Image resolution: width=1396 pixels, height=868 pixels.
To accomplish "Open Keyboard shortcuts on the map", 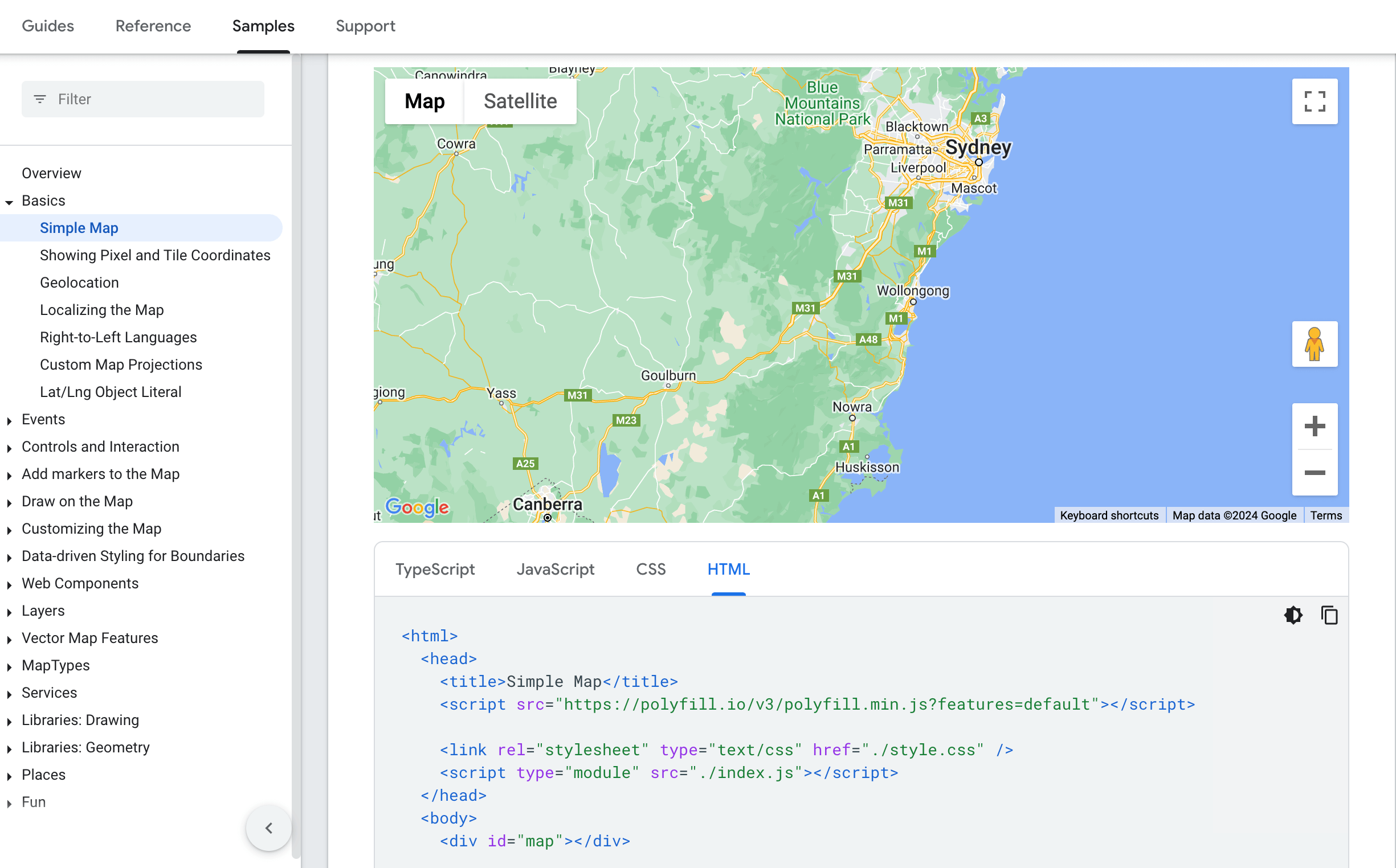I will [1109, 515].
